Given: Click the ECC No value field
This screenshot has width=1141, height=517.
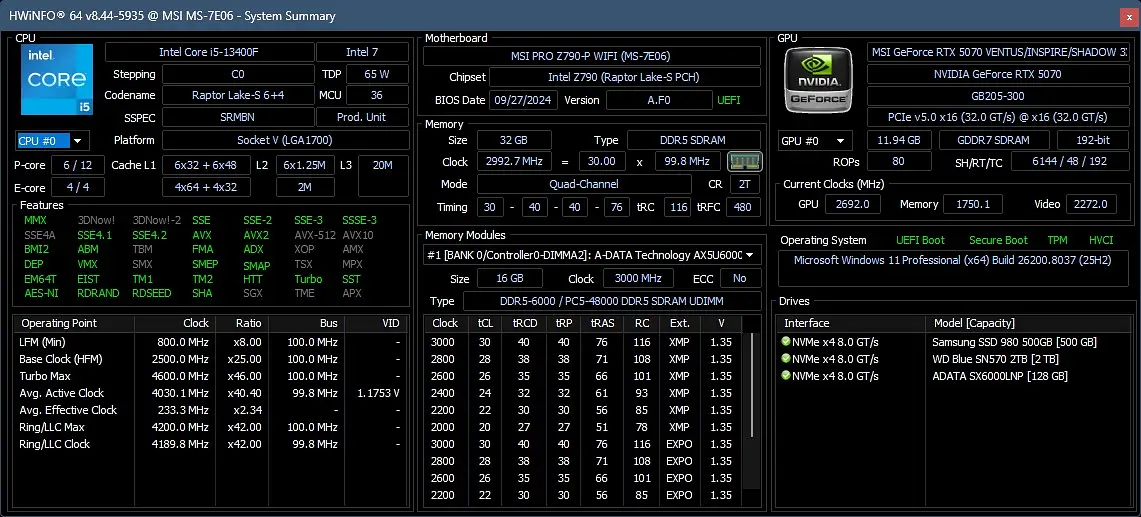Looking at the screenshot, I should [740, 279].
